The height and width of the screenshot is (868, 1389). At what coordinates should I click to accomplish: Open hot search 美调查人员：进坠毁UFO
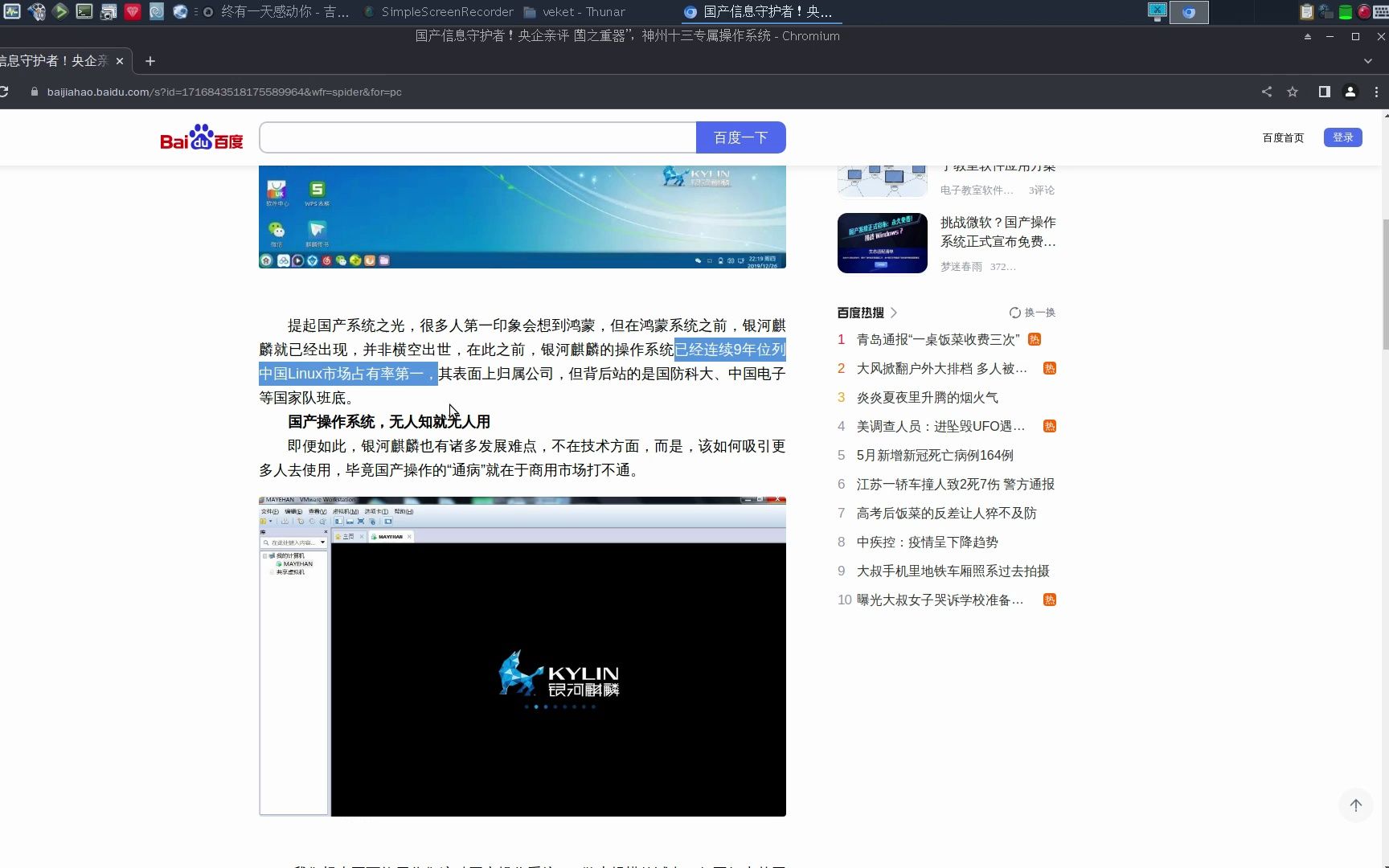pyautogui.click(x=940, y=427)
